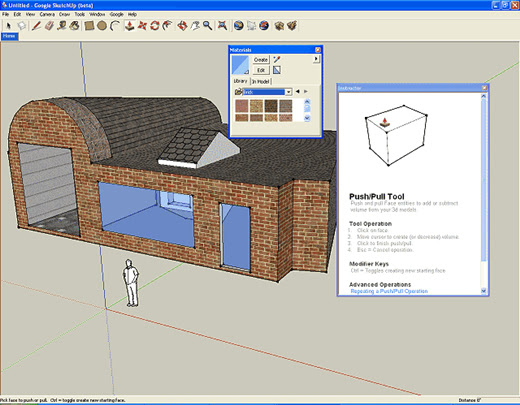Choose the Line pencil tool
520x405 pixels.
36,26
